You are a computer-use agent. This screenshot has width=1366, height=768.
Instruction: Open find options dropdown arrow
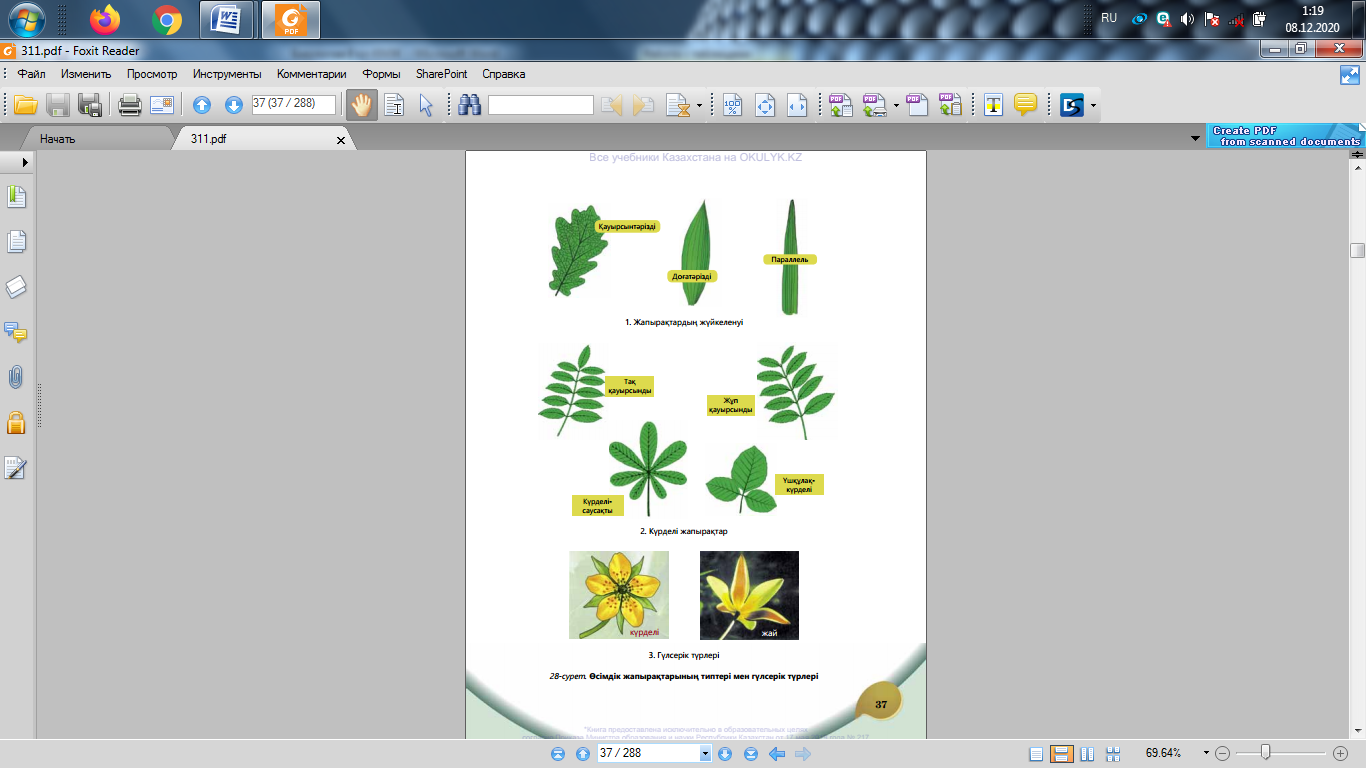tap(699, 104)
